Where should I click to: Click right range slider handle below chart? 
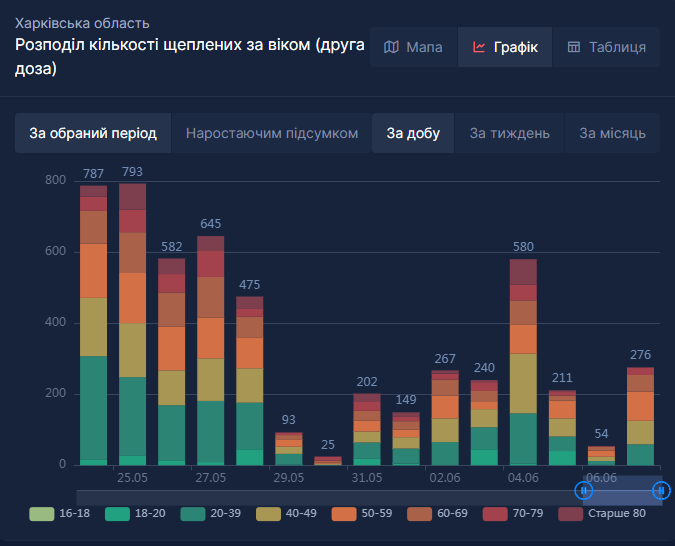coord(661,490)
